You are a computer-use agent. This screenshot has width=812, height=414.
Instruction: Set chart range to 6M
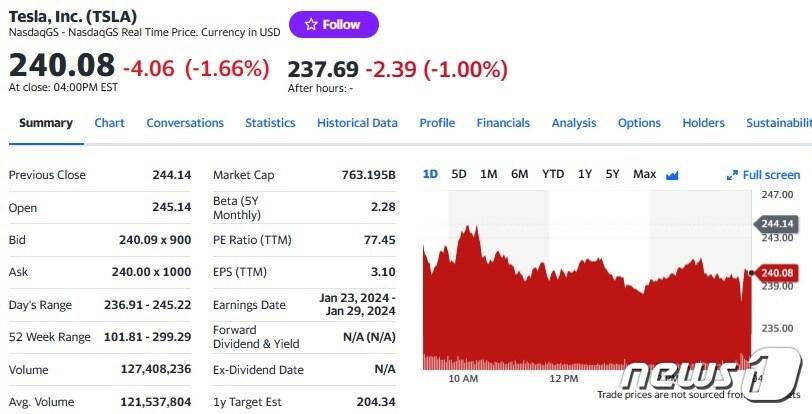pos(519,174)
